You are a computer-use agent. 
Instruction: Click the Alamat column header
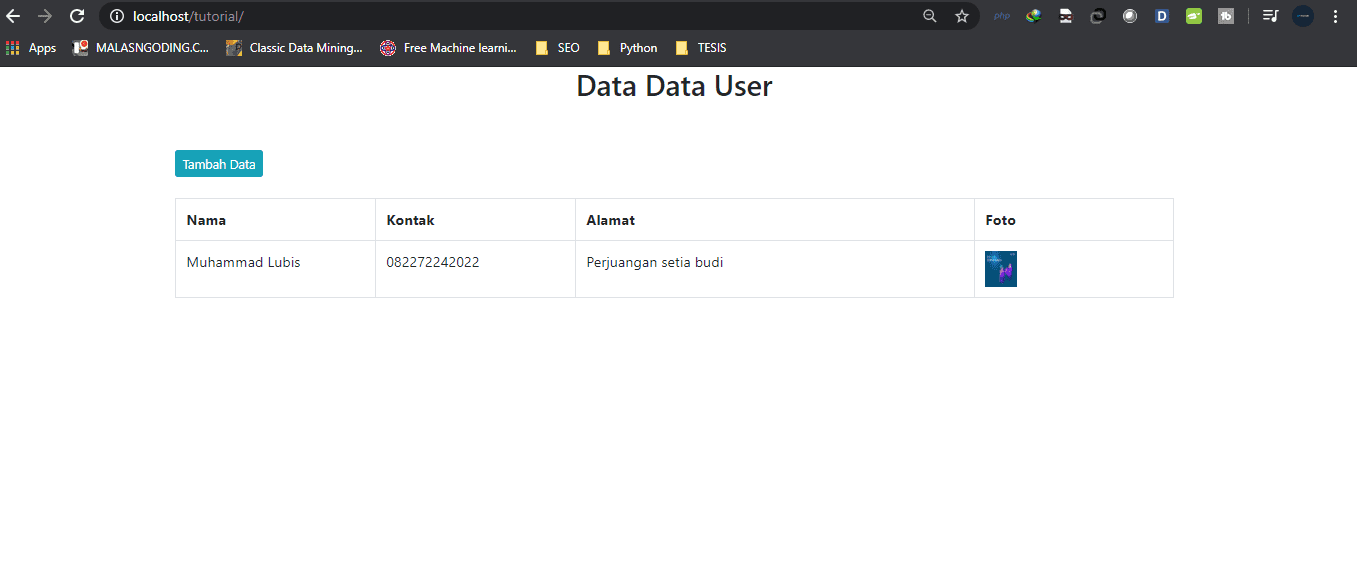click(775, 220)
